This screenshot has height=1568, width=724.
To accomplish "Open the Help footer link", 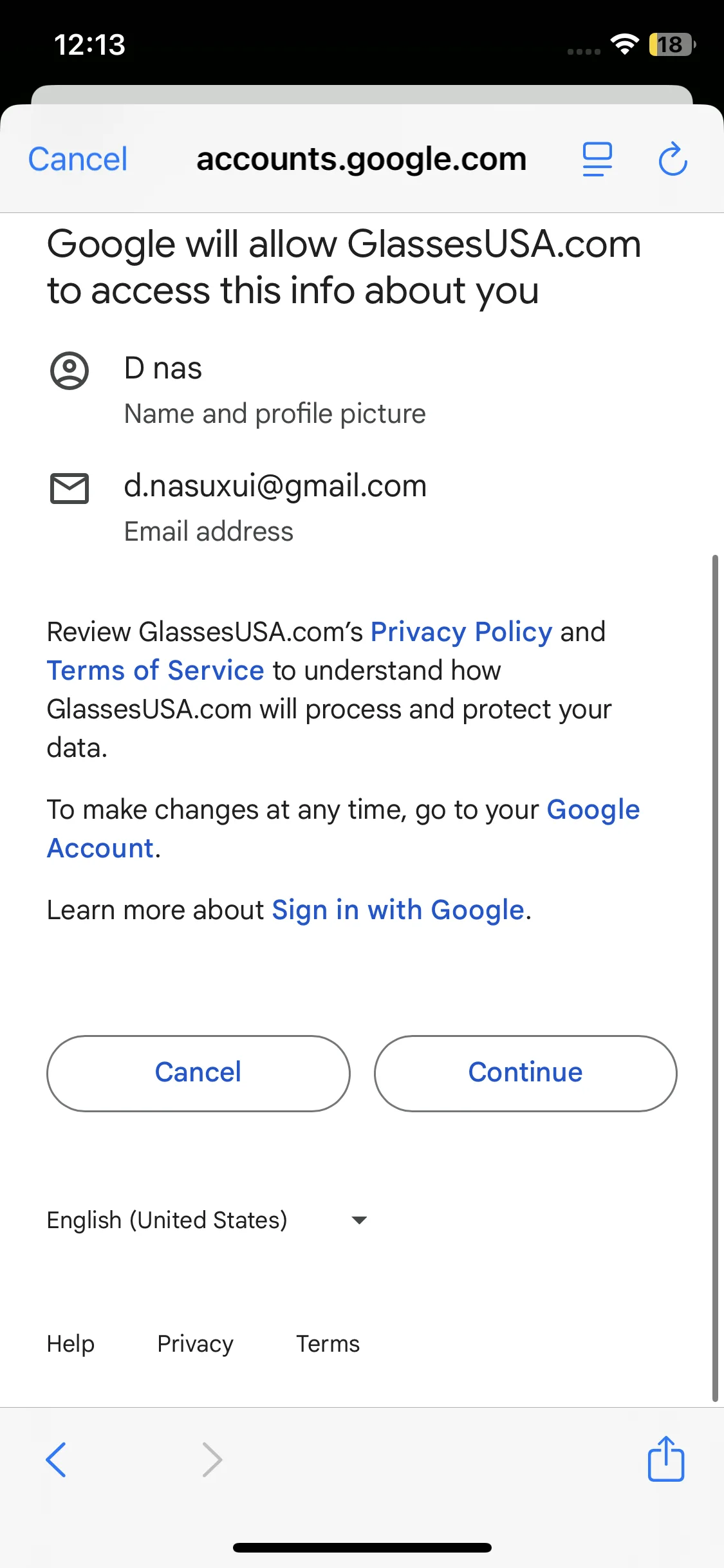I will click(71, 1344).
